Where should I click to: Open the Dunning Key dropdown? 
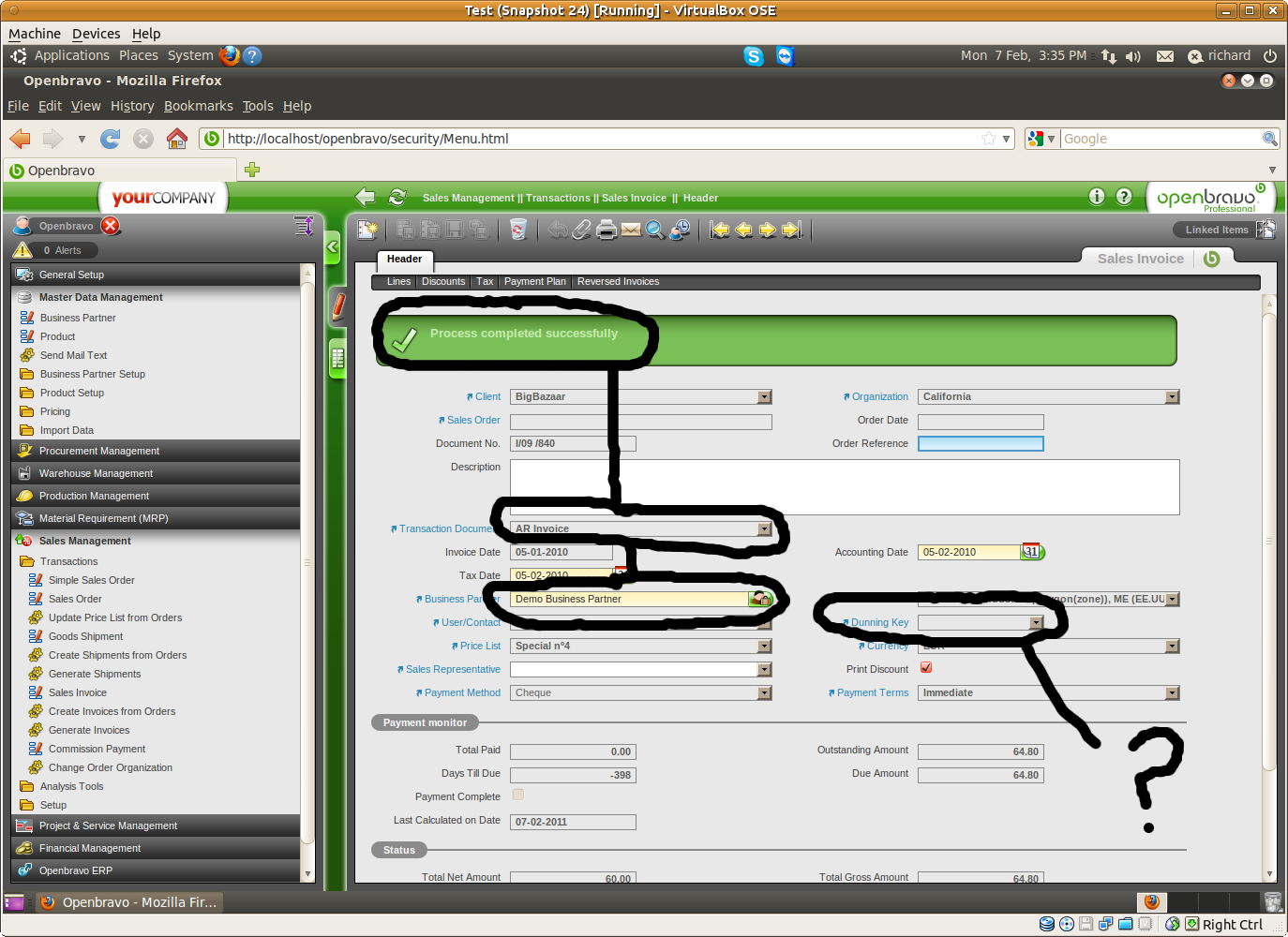pos(1037,623)
